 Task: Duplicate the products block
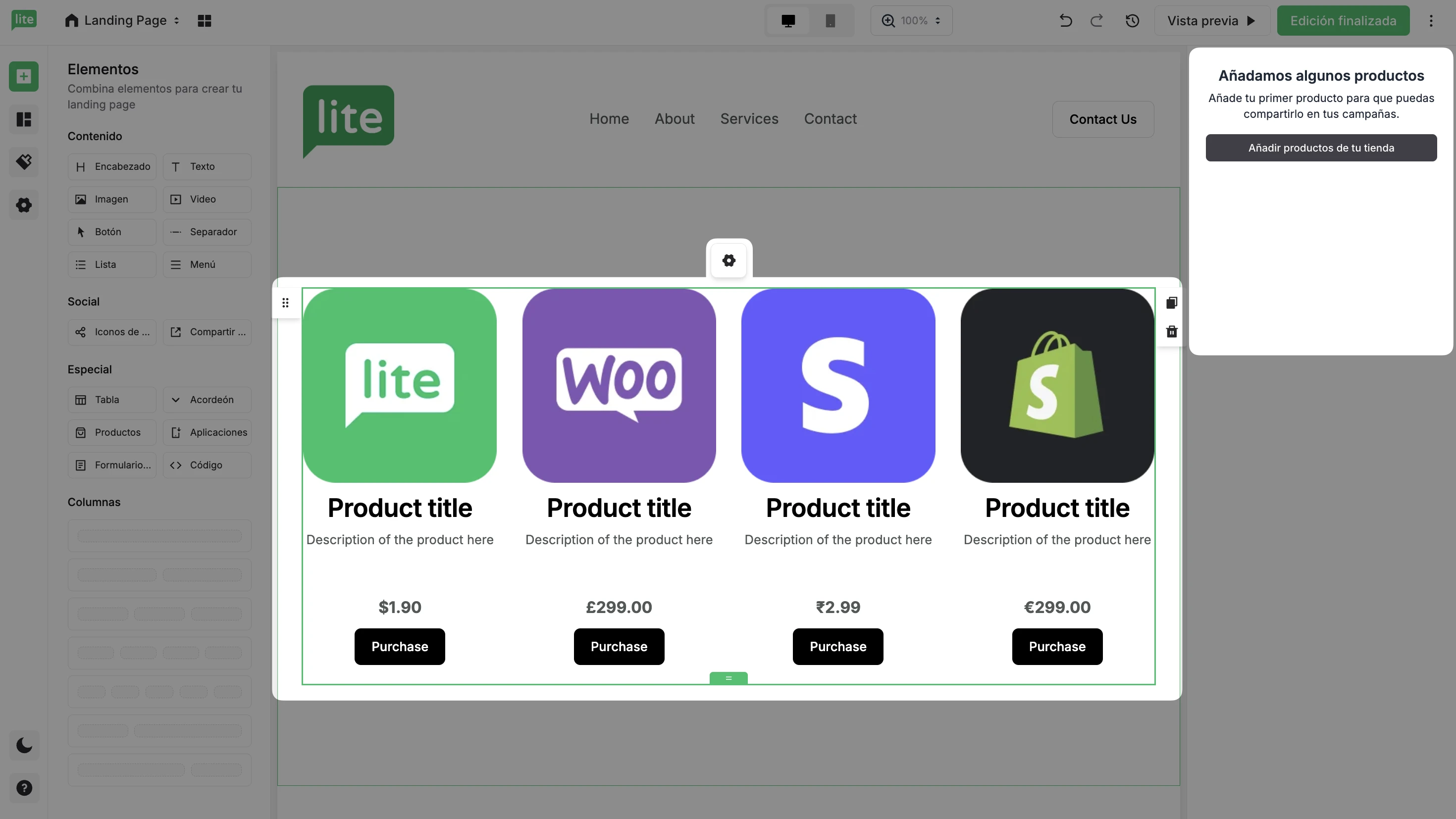pos(1171,303)
